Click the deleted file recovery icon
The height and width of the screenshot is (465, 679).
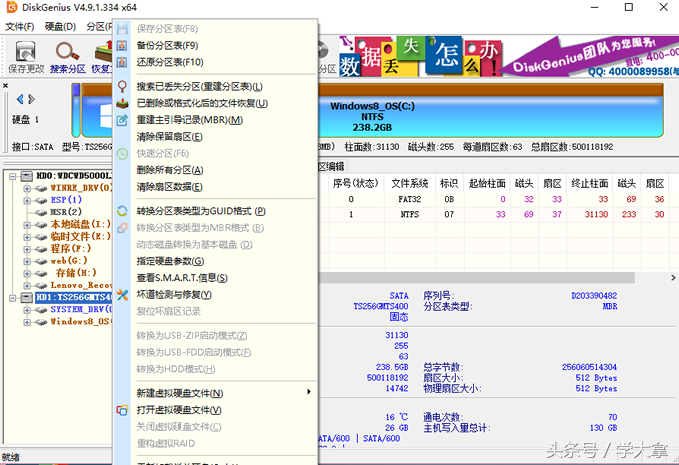coord(122,103)
